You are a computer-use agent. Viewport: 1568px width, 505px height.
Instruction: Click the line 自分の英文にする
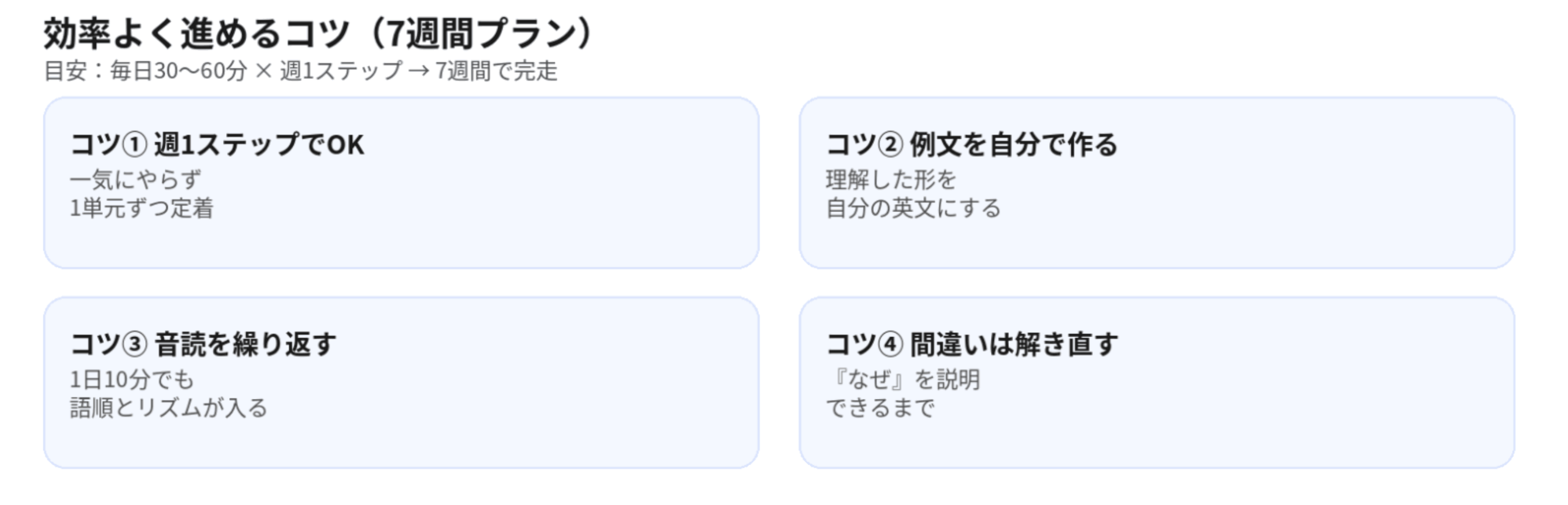point(913,208)
